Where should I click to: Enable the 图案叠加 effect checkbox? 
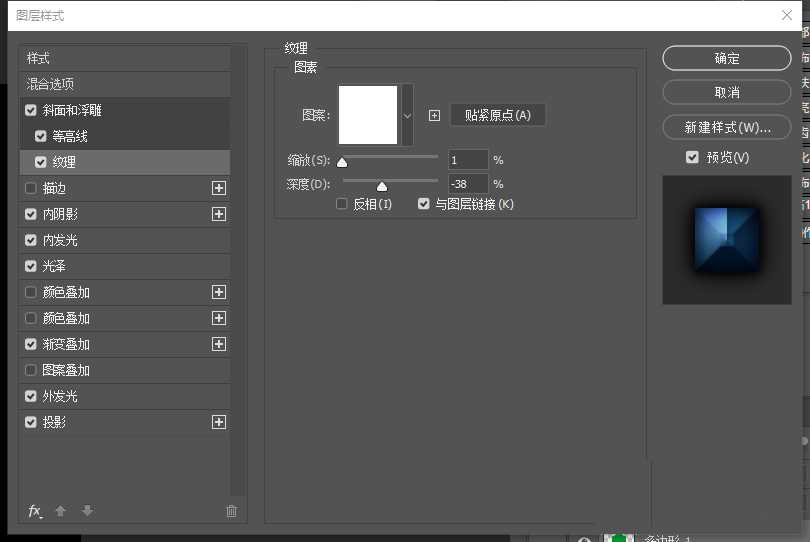pyautogui.click(x=30, y=370)
